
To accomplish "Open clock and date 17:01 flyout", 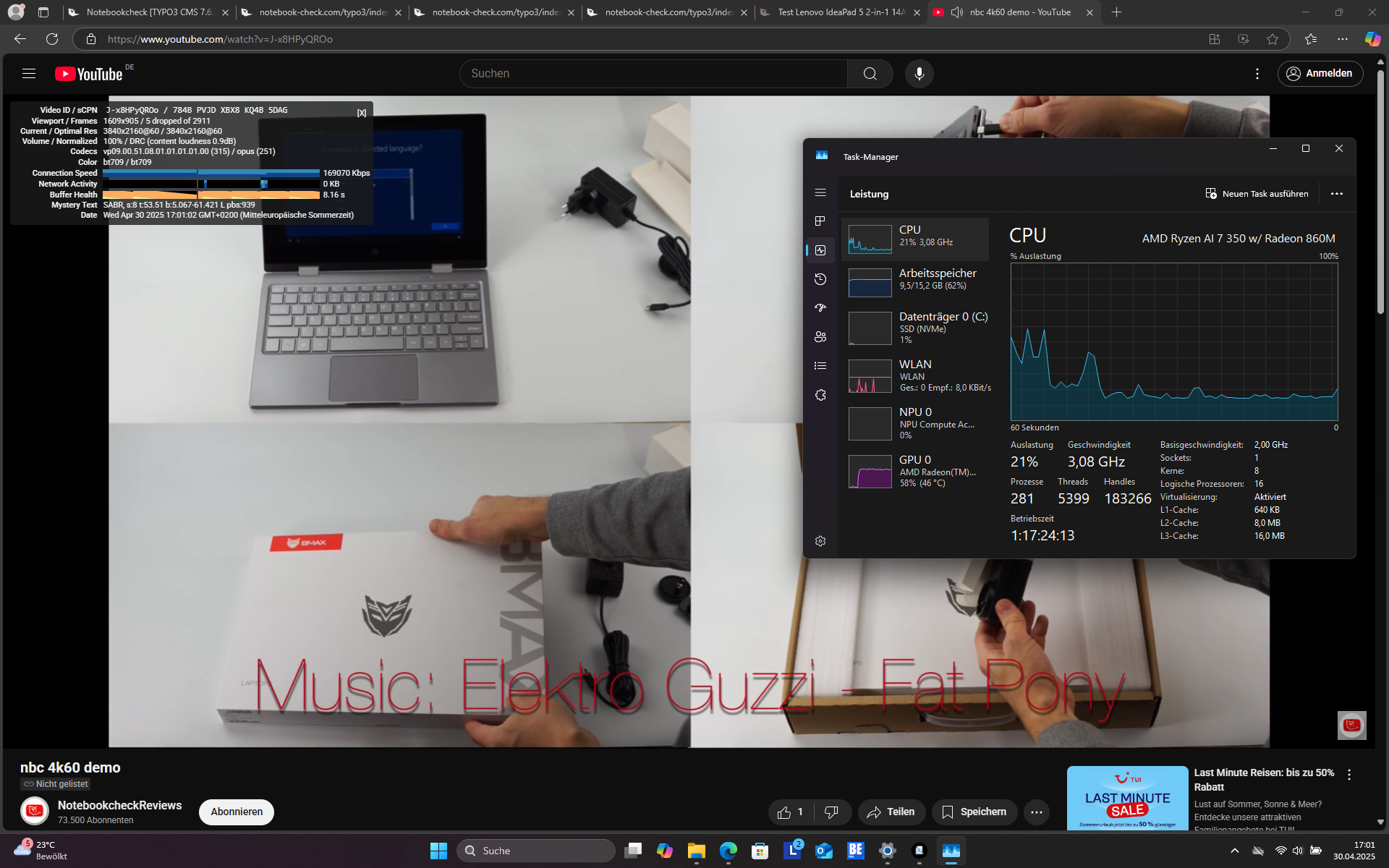I will 1354,851.
